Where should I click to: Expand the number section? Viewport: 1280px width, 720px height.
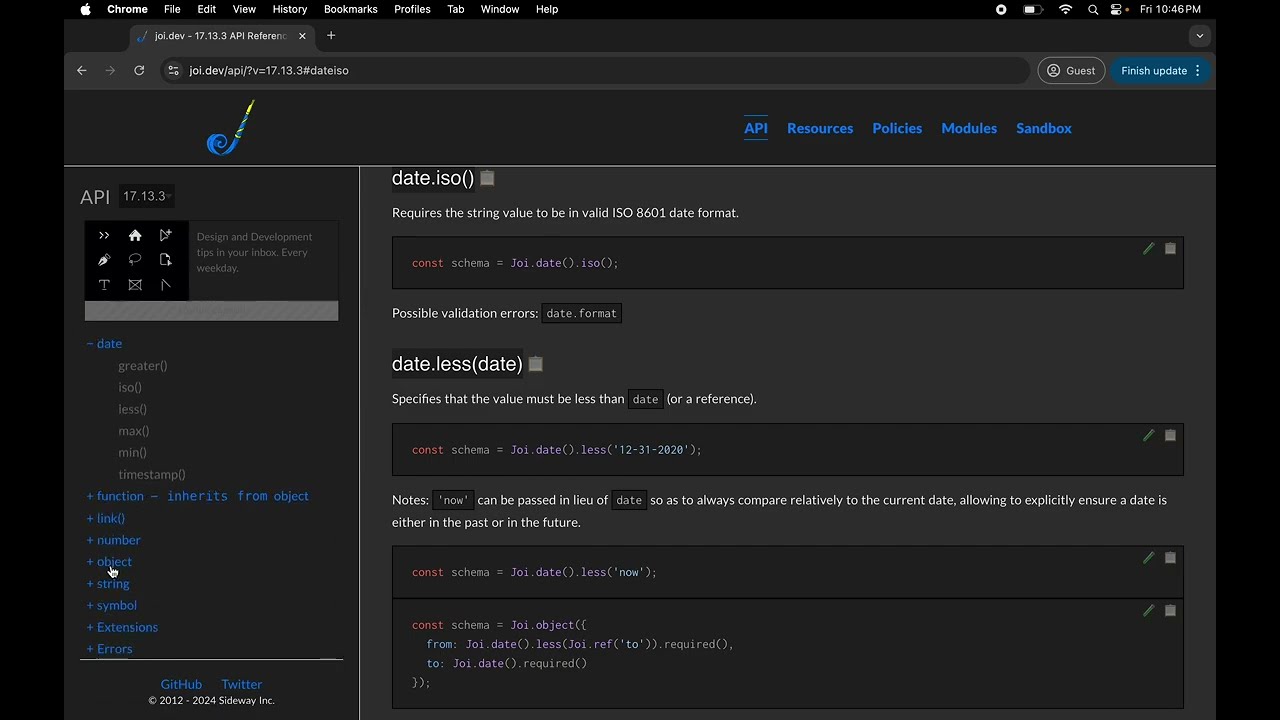[114, 540]
